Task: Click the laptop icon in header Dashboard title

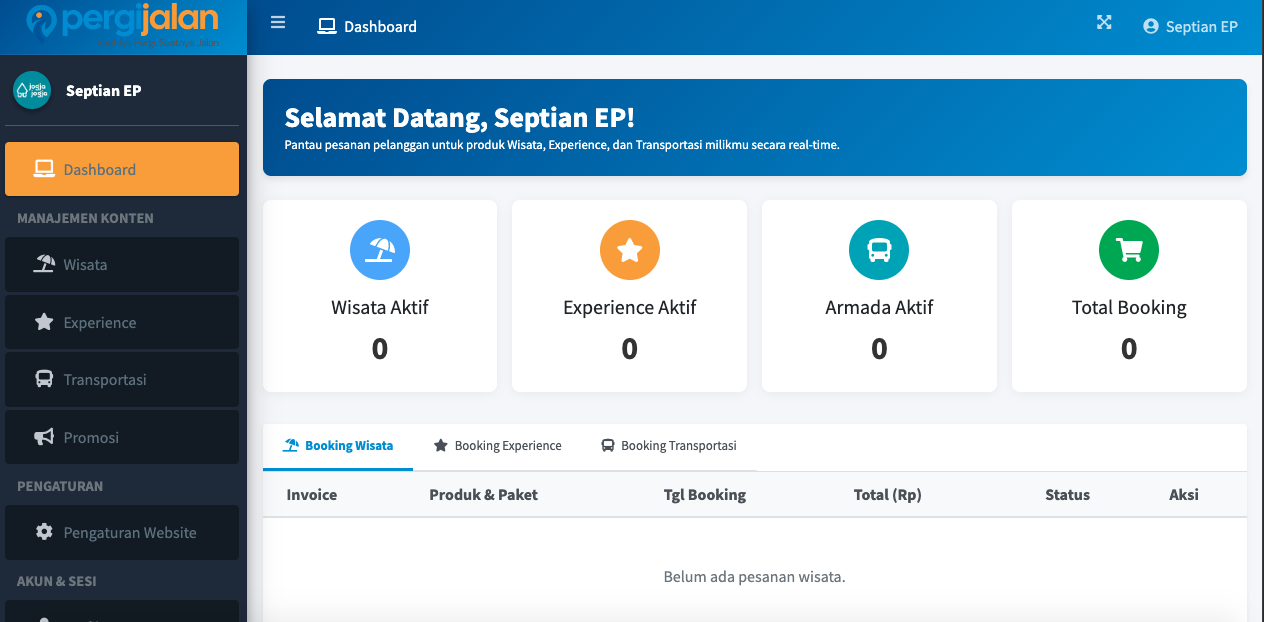Action: [327, 27]
